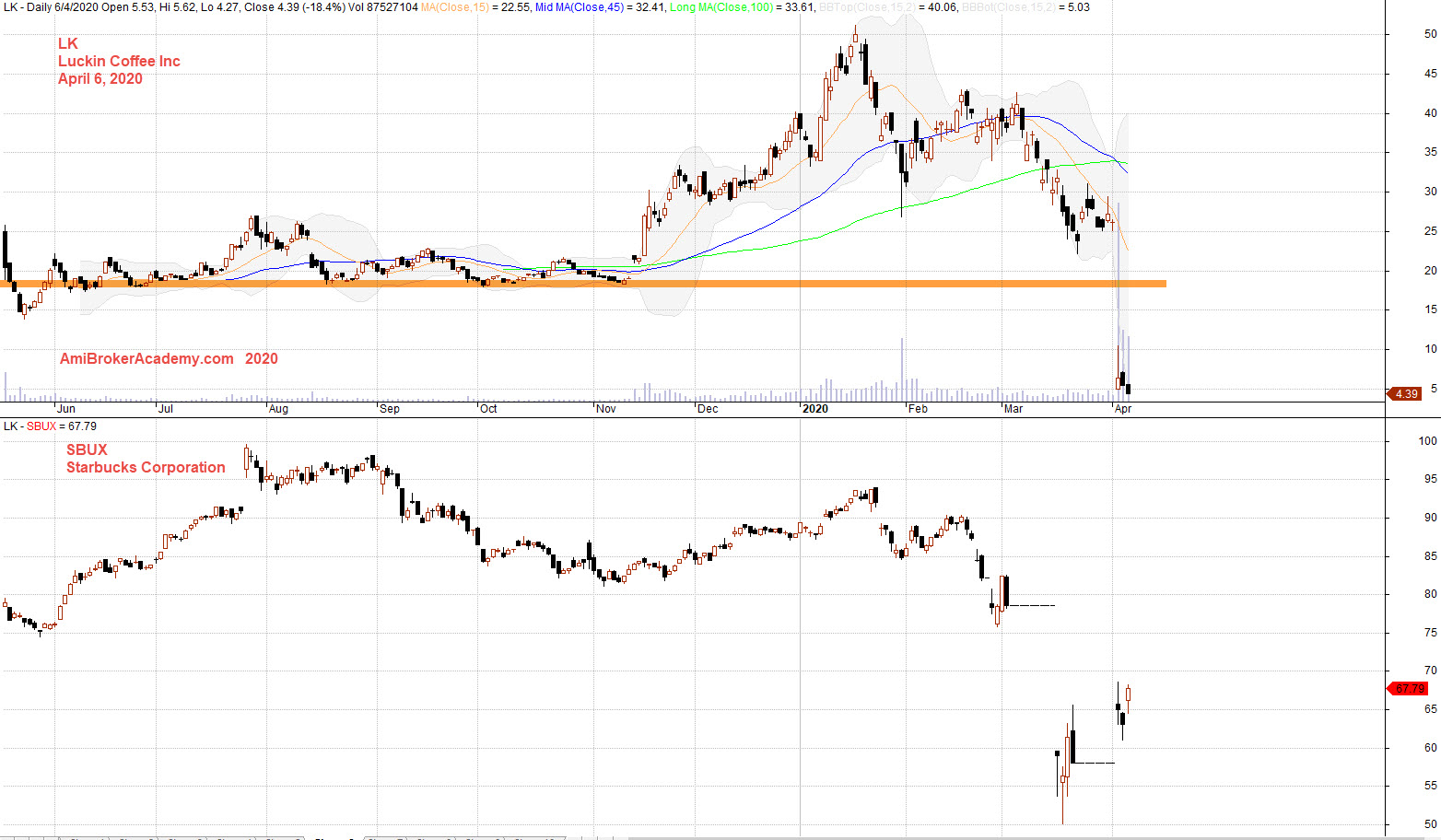Click the 'April 6, 2020' date label
1441x840 pixels.
click(x=100, y=78)
